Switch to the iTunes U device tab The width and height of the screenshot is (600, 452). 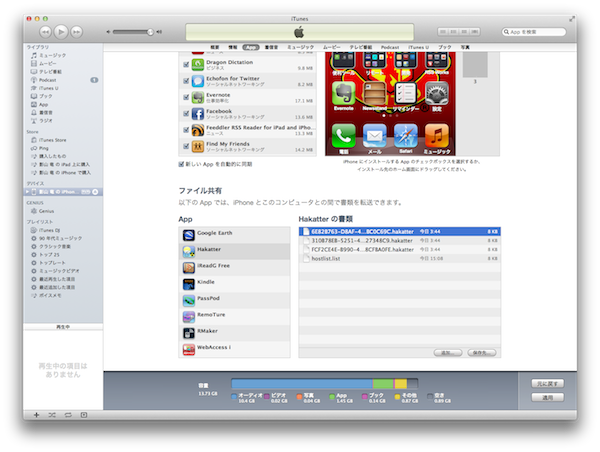coord(418,47)
